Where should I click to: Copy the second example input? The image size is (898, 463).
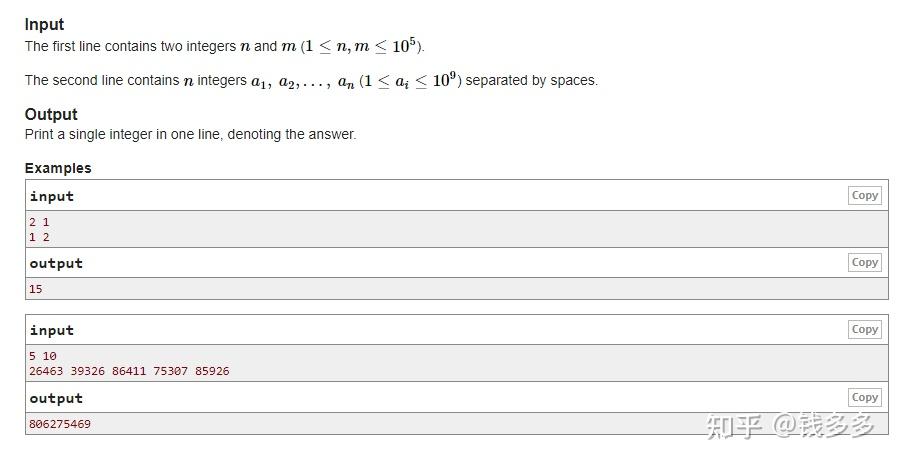pos(864,330)
